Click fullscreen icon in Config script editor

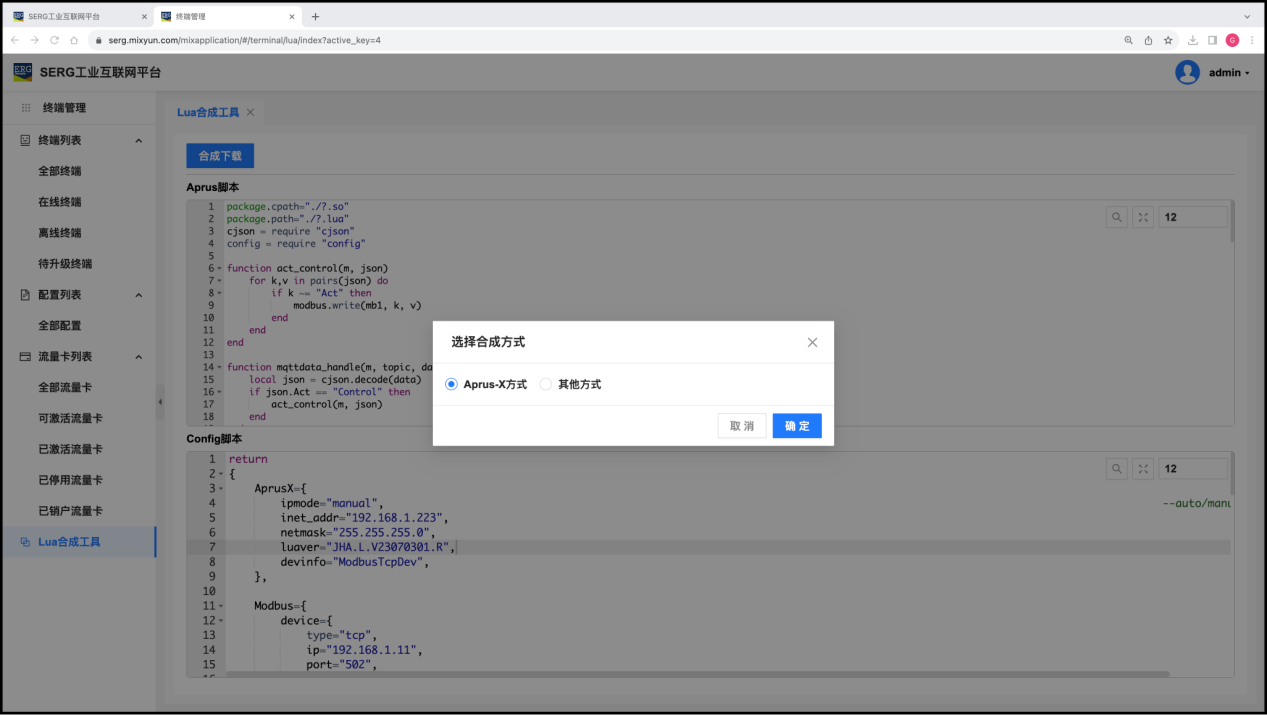[1143, 468]
